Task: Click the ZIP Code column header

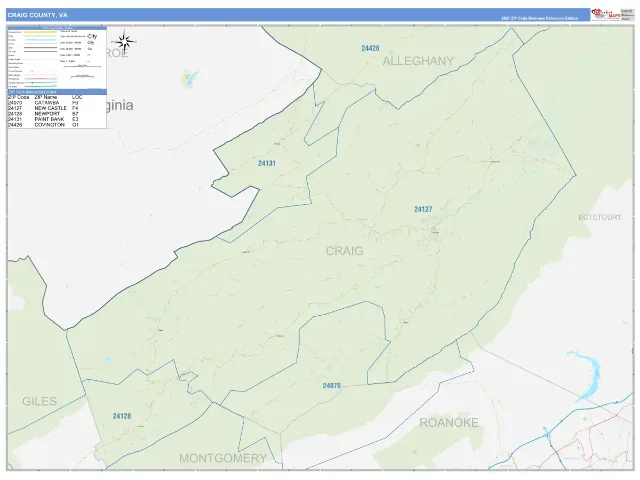Action: (x=19, y=97)
